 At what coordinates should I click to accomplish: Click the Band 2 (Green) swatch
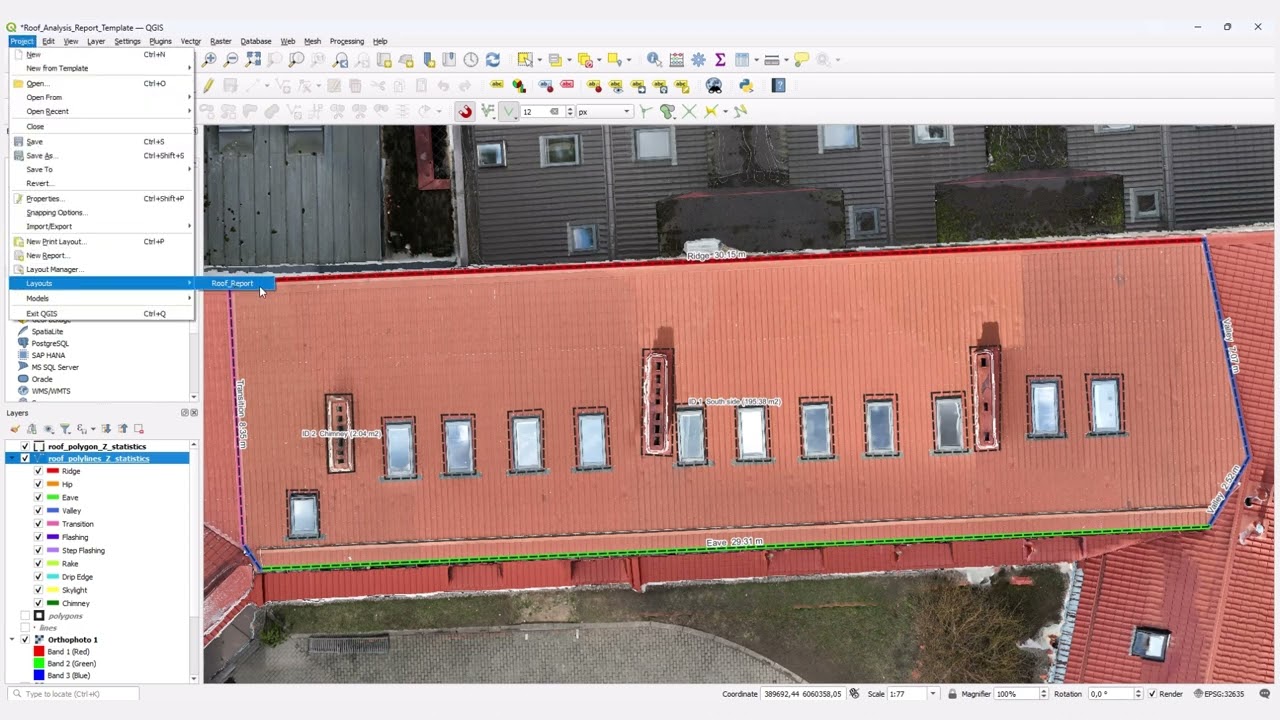(39, 663)
